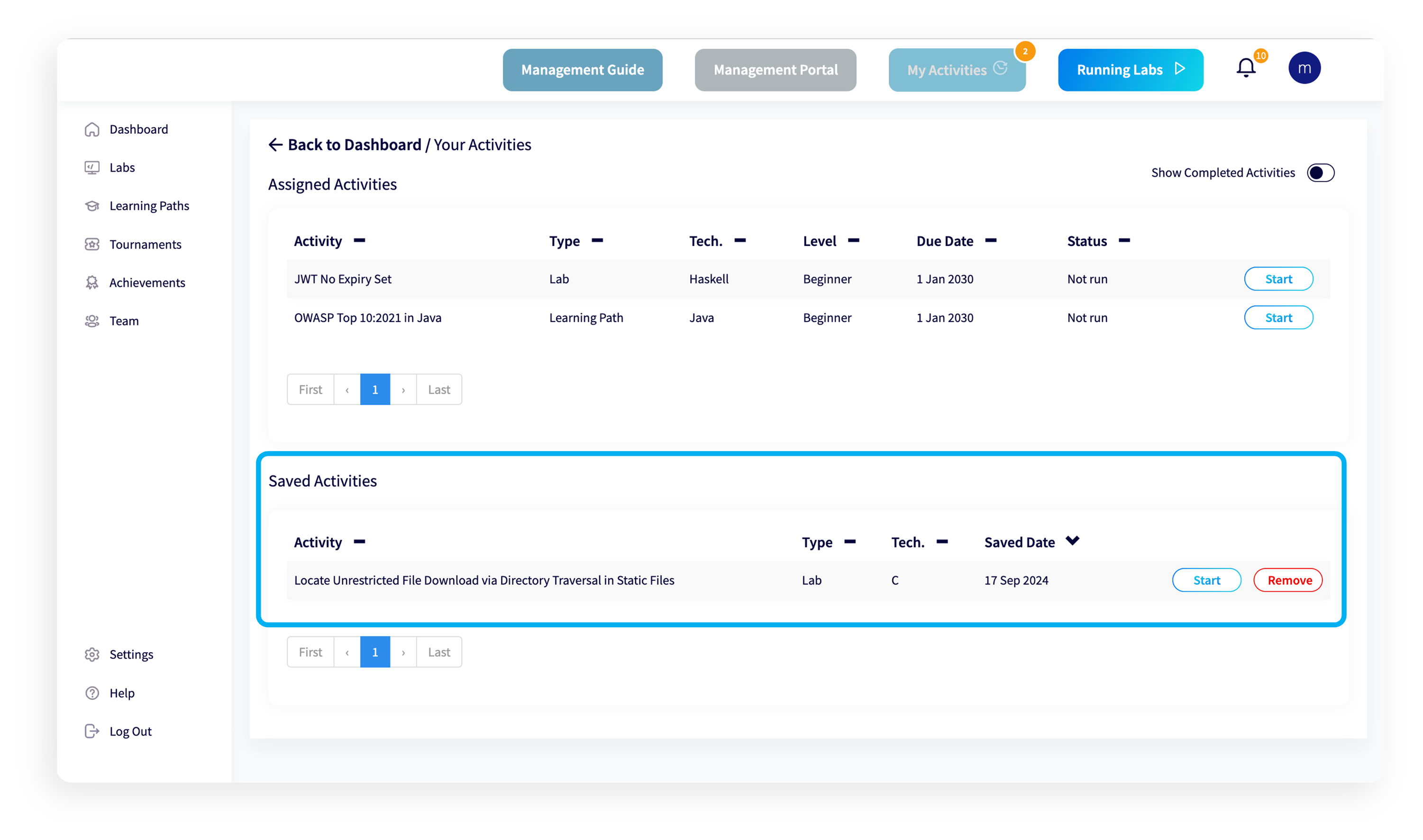The image size is (1423, 840).
Task: Toggle Show Completed Activities switch
Action: (1321, 172)
